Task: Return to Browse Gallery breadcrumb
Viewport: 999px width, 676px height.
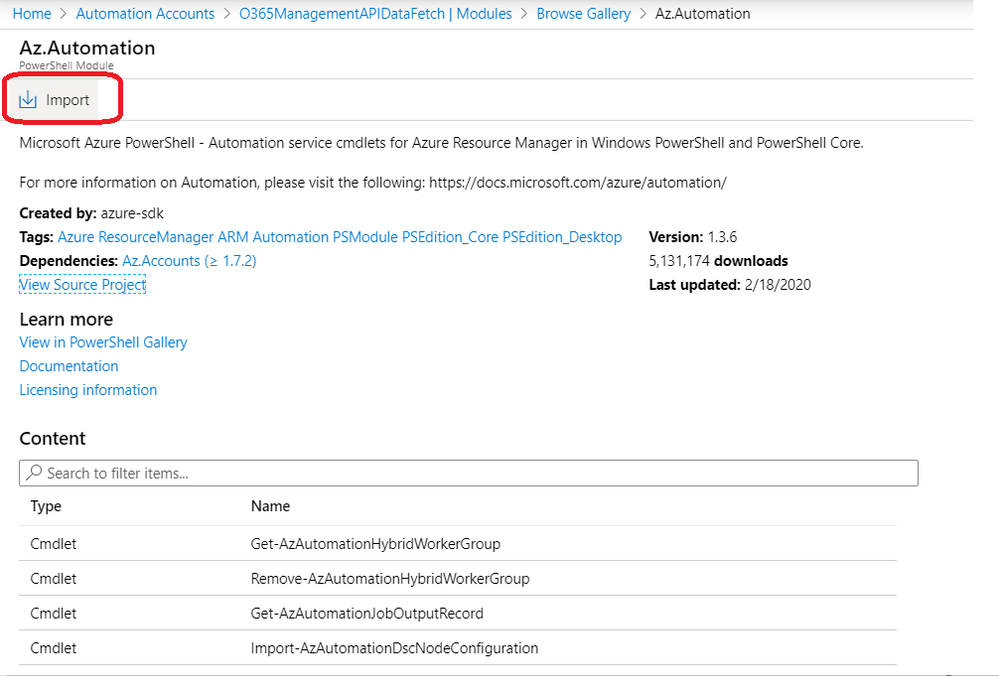Action: click(584, 13)
